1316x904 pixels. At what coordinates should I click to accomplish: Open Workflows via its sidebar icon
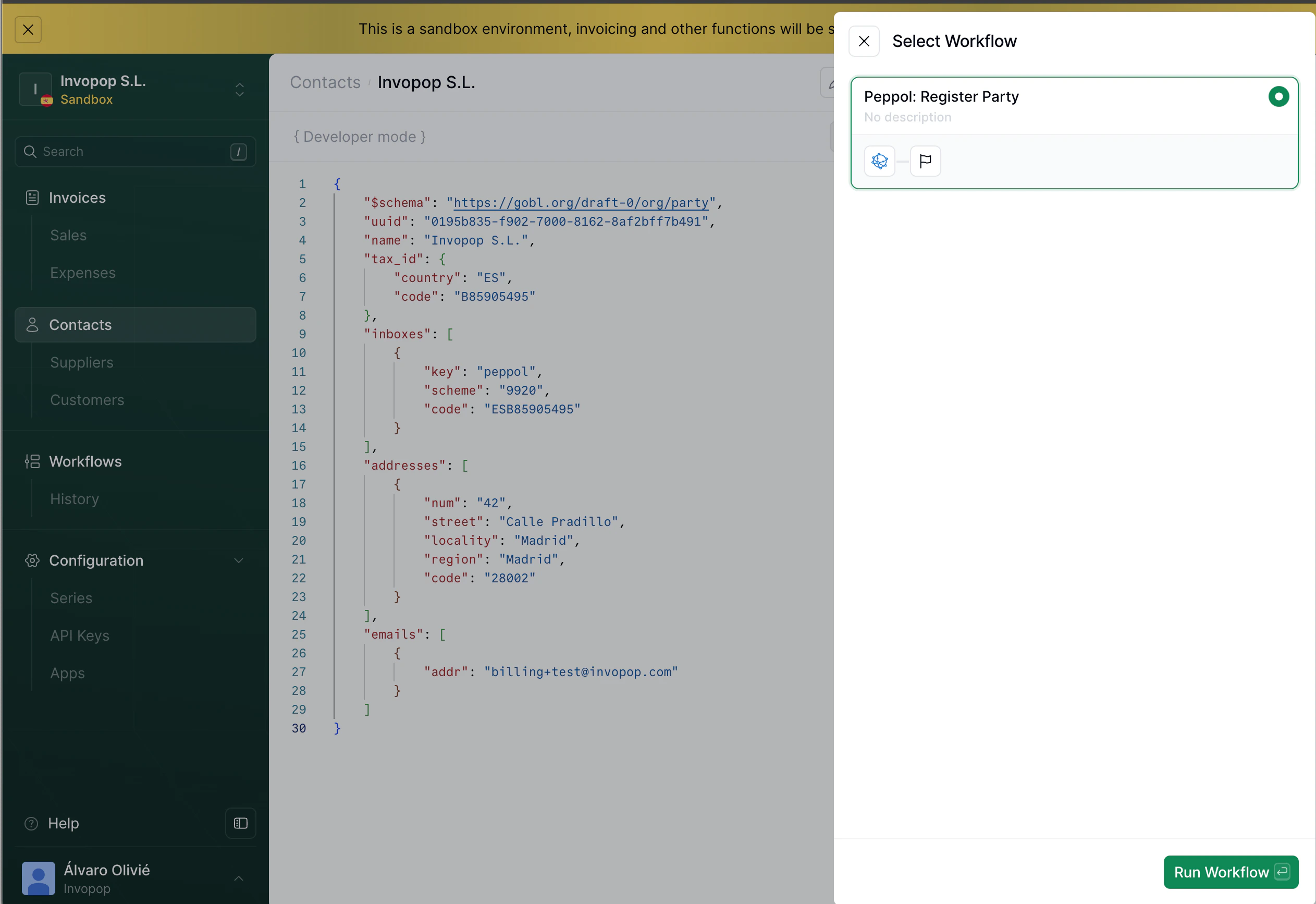[32, 461]
